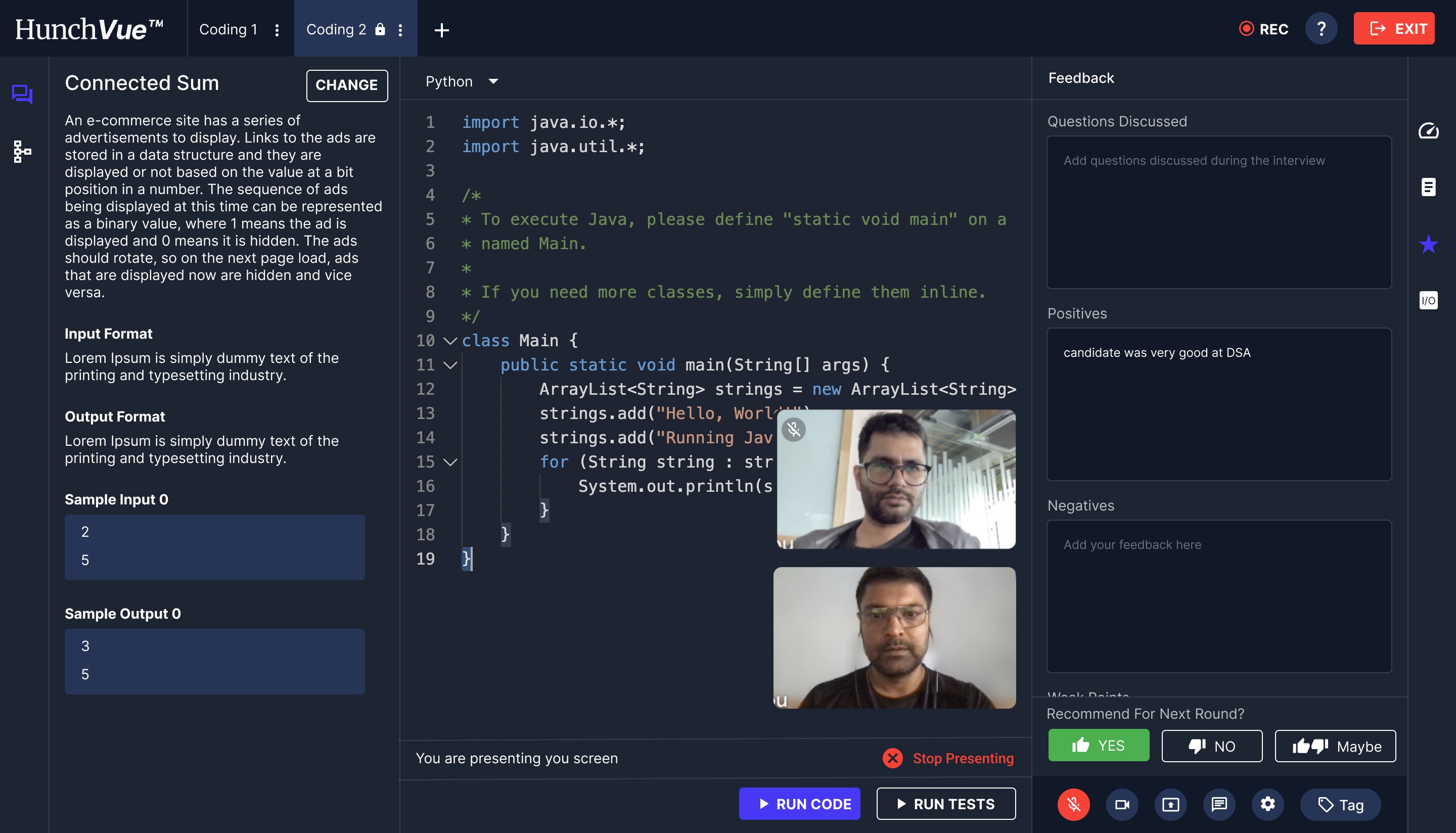Open the chat message icon in call controls

tap(1219, 804)
